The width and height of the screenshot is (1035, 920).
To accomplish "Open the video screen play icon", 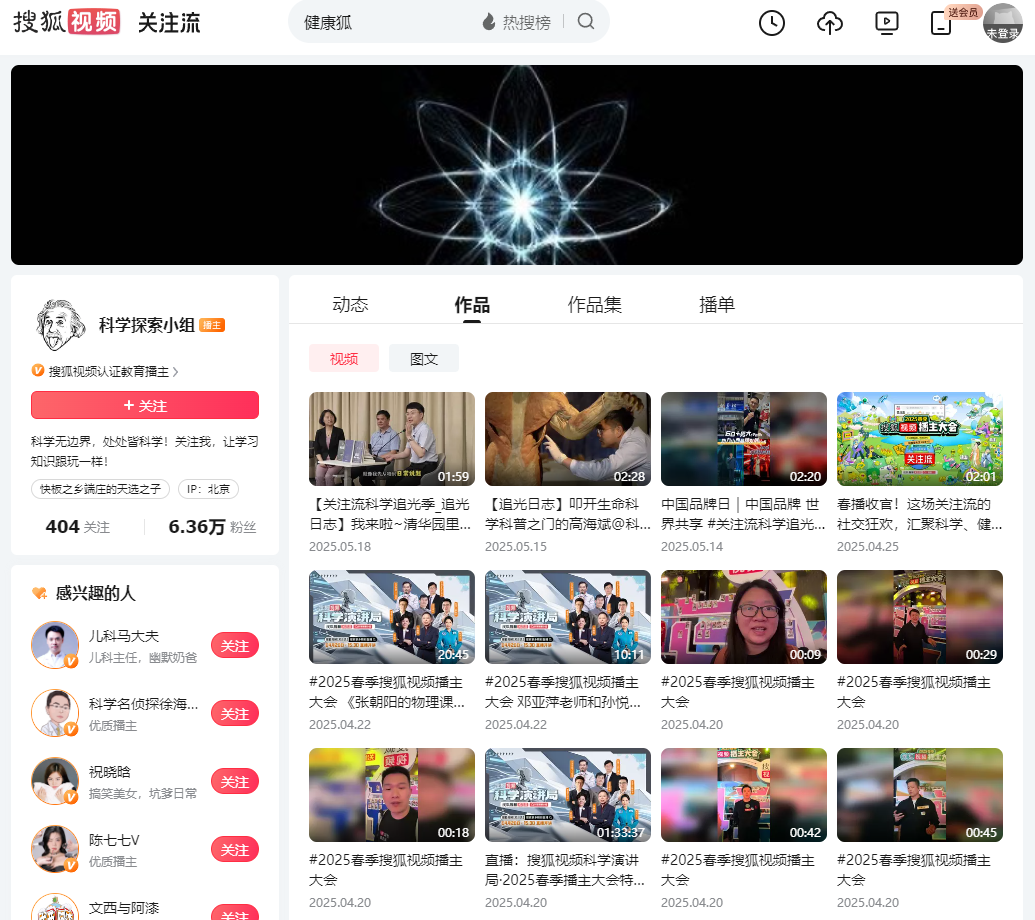I will point(886,23).
